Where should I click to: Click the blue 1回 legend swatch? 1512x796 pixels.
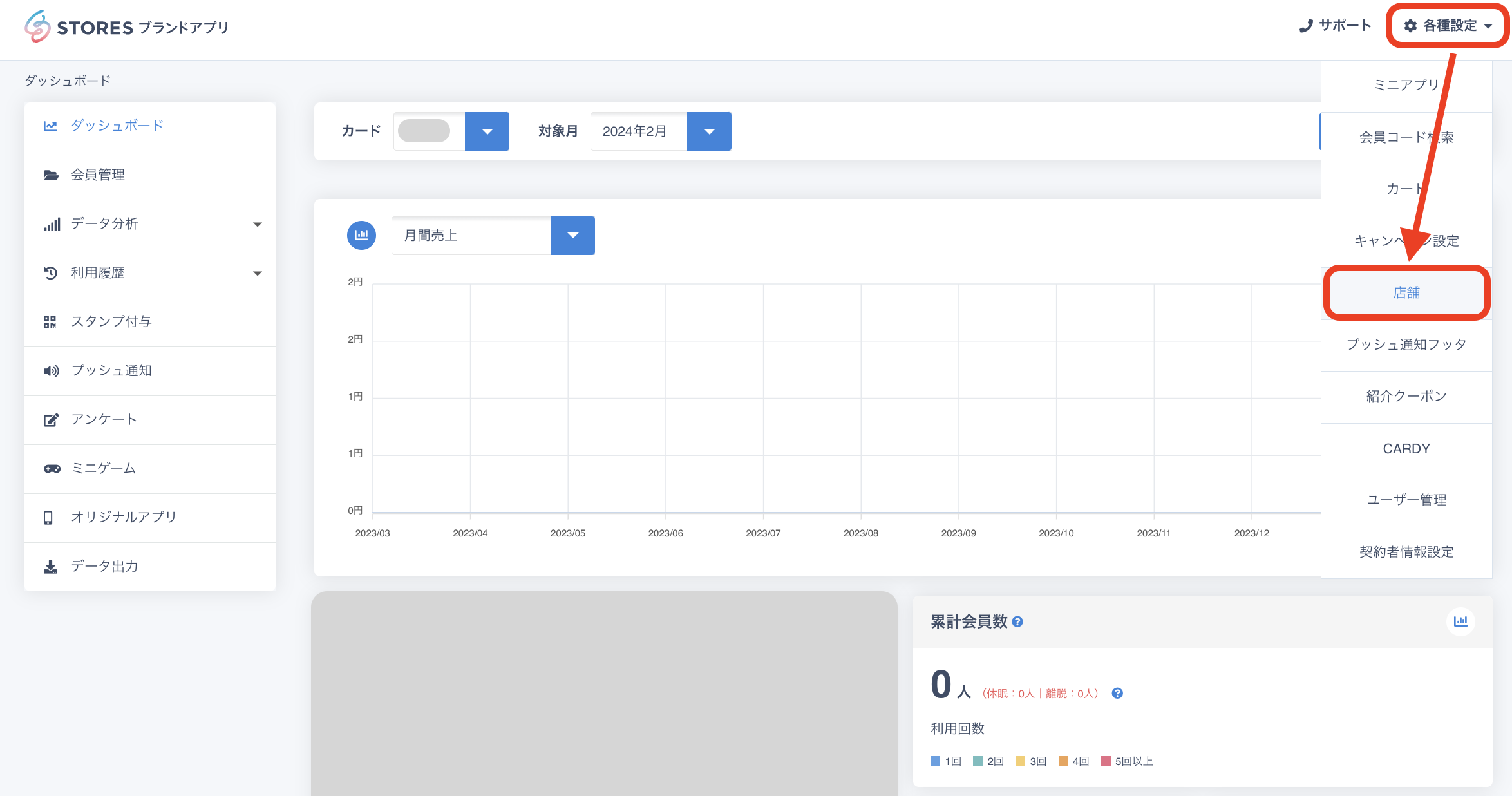click(935, 761)
